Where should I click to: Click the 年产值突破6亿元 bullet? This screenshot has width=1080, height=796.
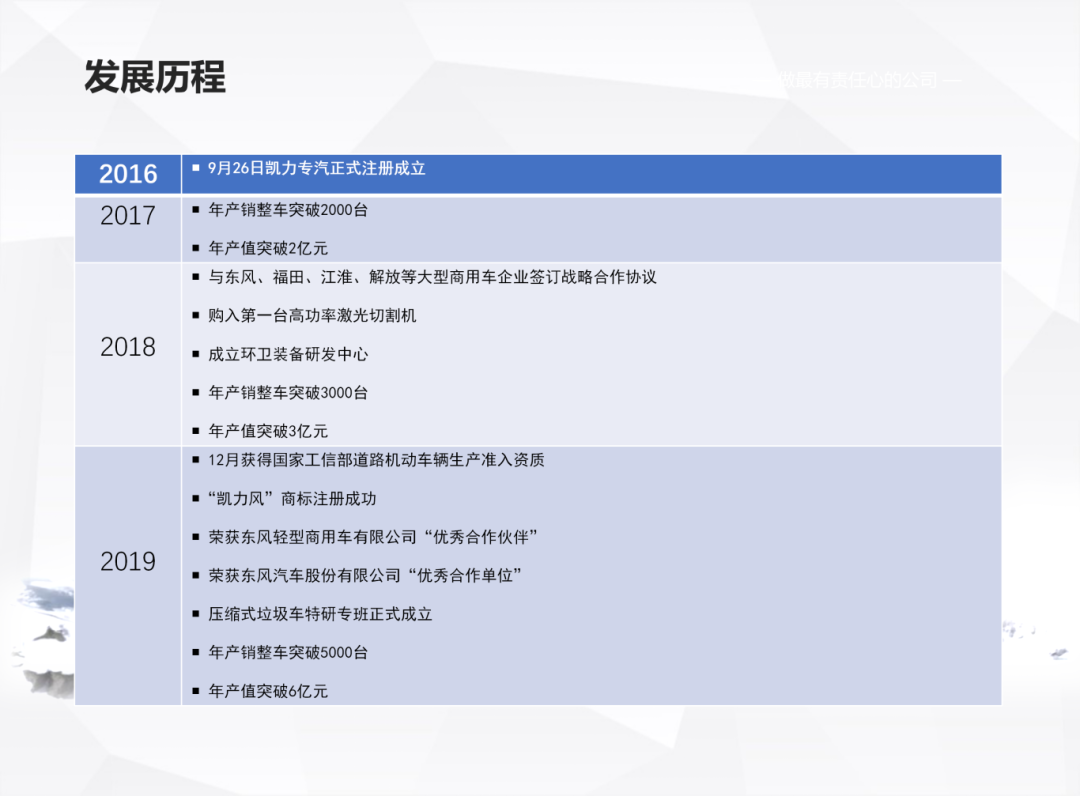click(268, 691)
